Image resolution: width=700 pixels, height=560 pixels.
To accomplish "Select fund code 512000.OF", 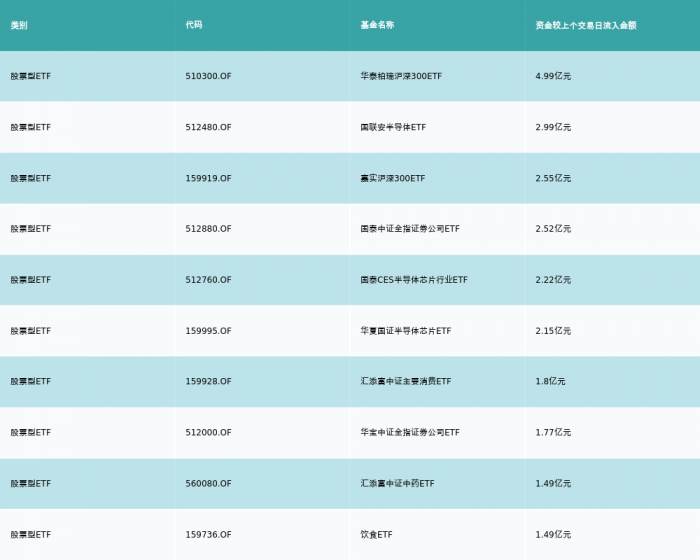I will click(x=208, y=432).
